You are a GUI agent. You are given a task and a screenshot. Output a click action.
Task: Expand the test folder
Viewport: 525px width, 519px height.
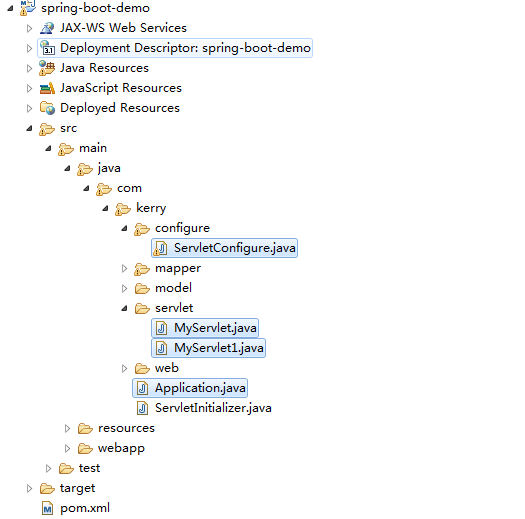coord(49,469)
